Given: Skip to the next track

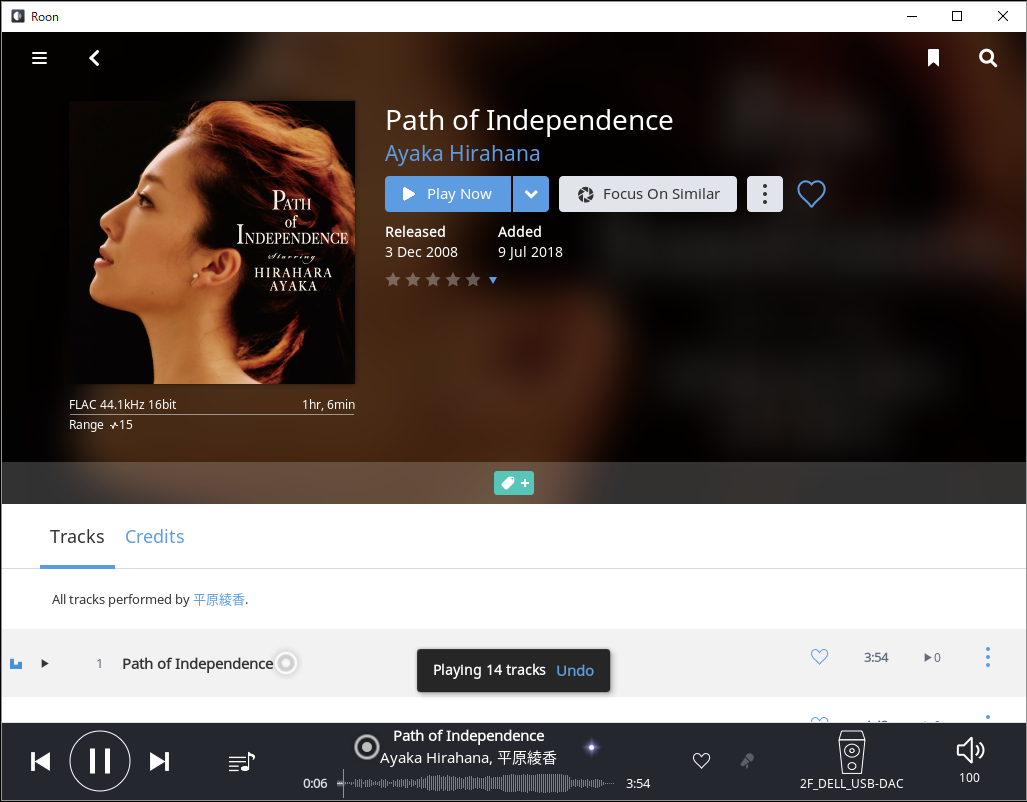Looking at the screenshot, I should (160, 761).
